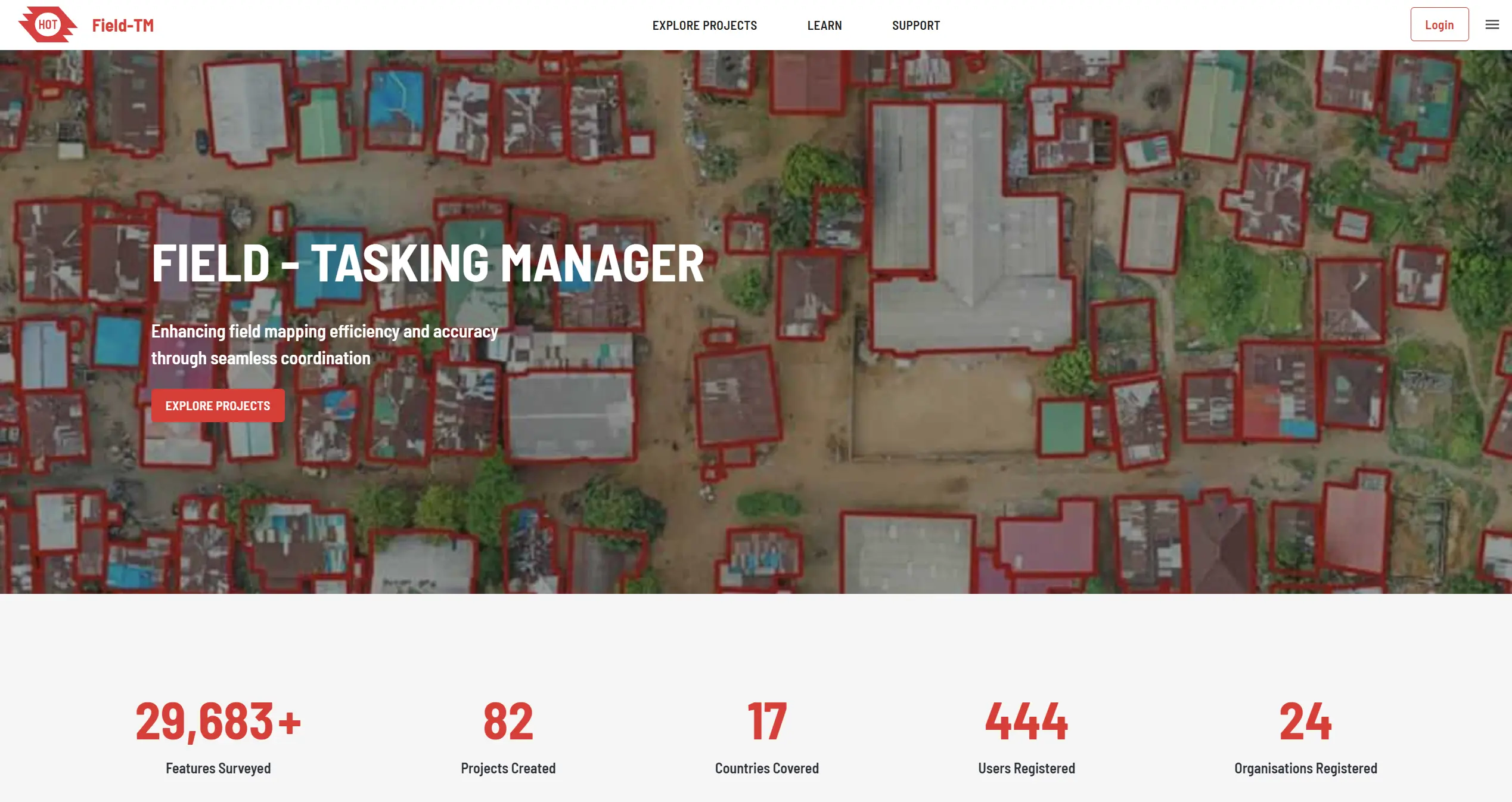Click the Features Surveyed label
The width and height of the screenshot is (1512, 802).
218,768
